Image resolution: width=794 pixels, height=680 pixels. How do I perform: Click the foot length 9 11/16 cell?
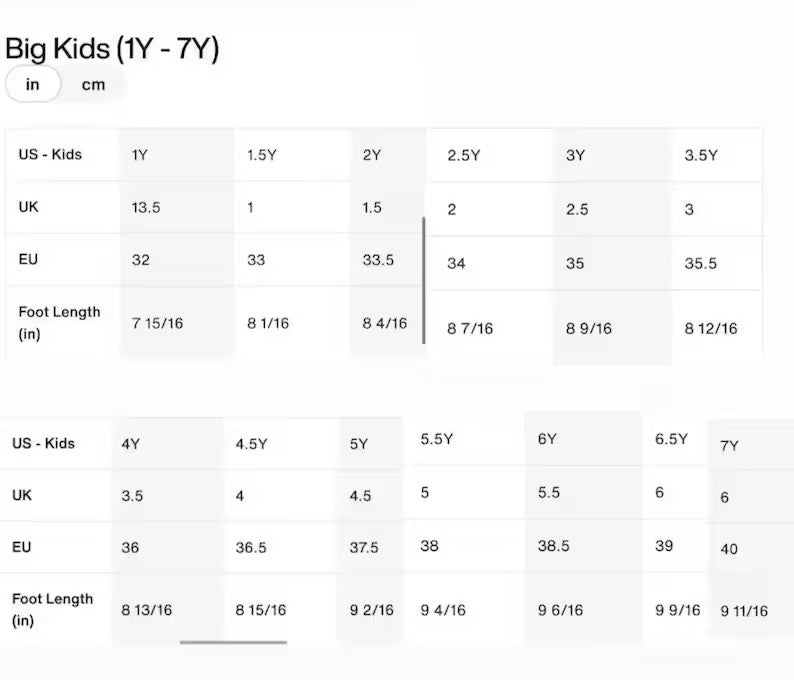pyautogui.click(x=744, y=611)
